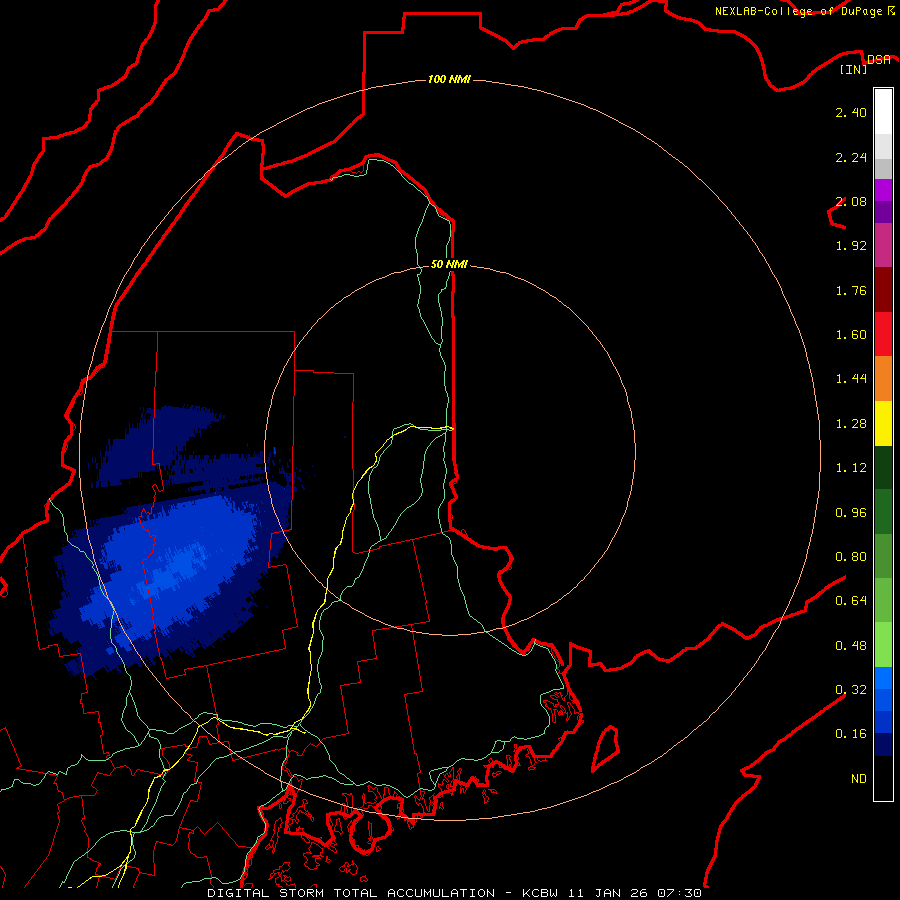900x900 pixels.
Task: Click the light blue swatch above 0.32
Action: pos(883,678)
